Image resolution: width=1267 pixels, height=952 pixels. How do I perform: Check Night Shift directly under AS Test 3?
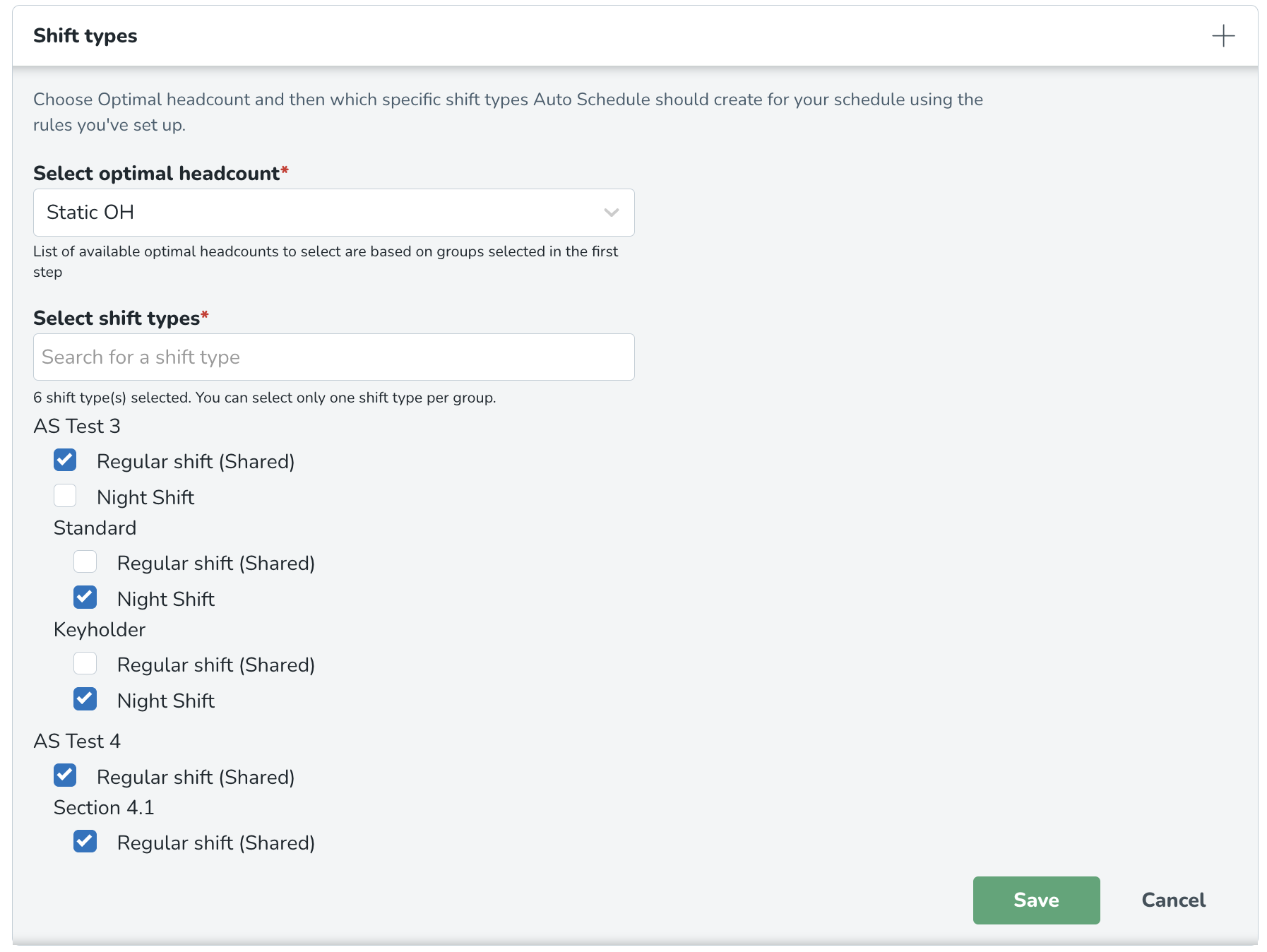(65, 496)
